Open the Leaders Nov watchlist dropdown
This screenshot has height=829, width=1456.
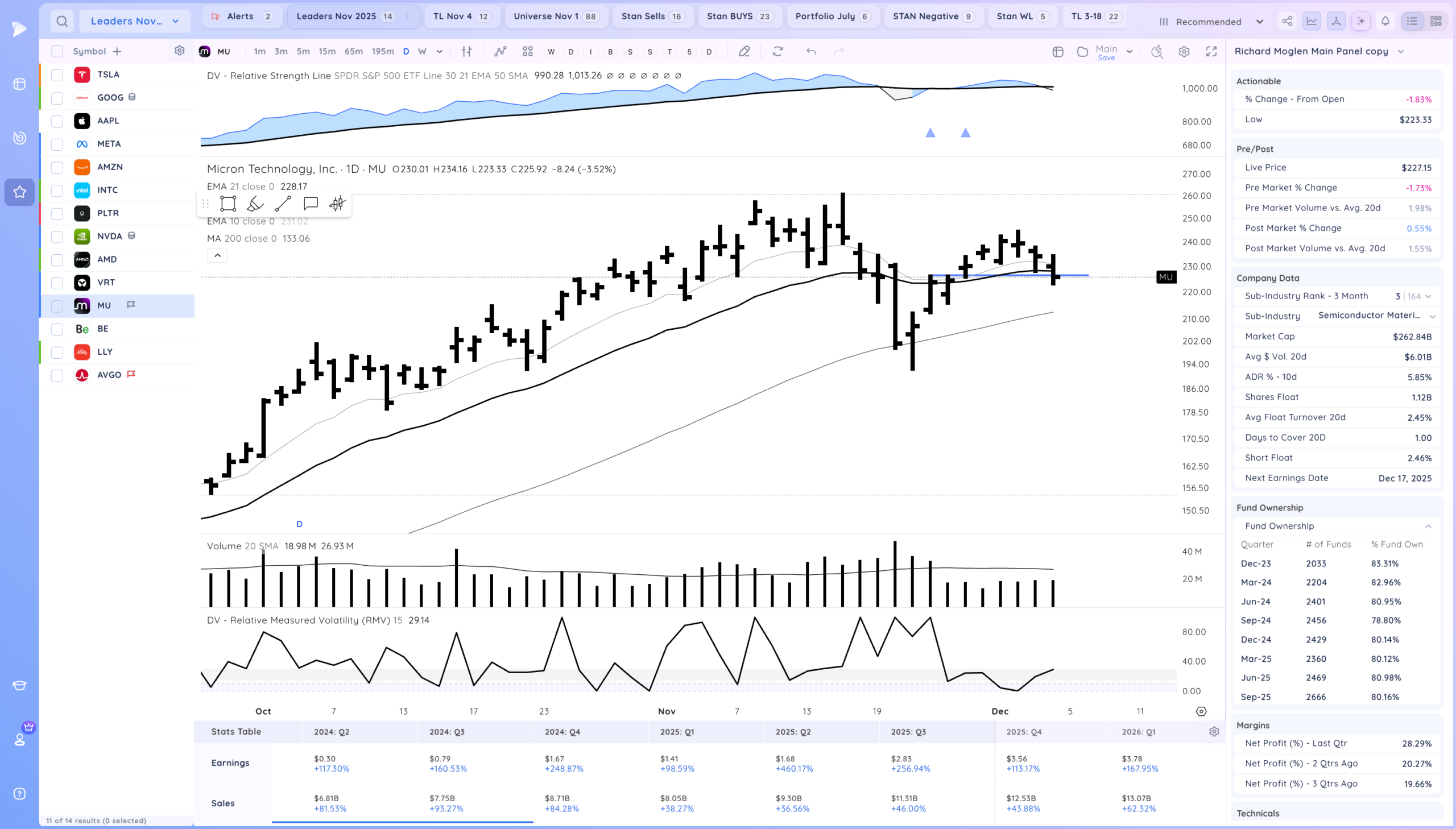coord(134,22)
